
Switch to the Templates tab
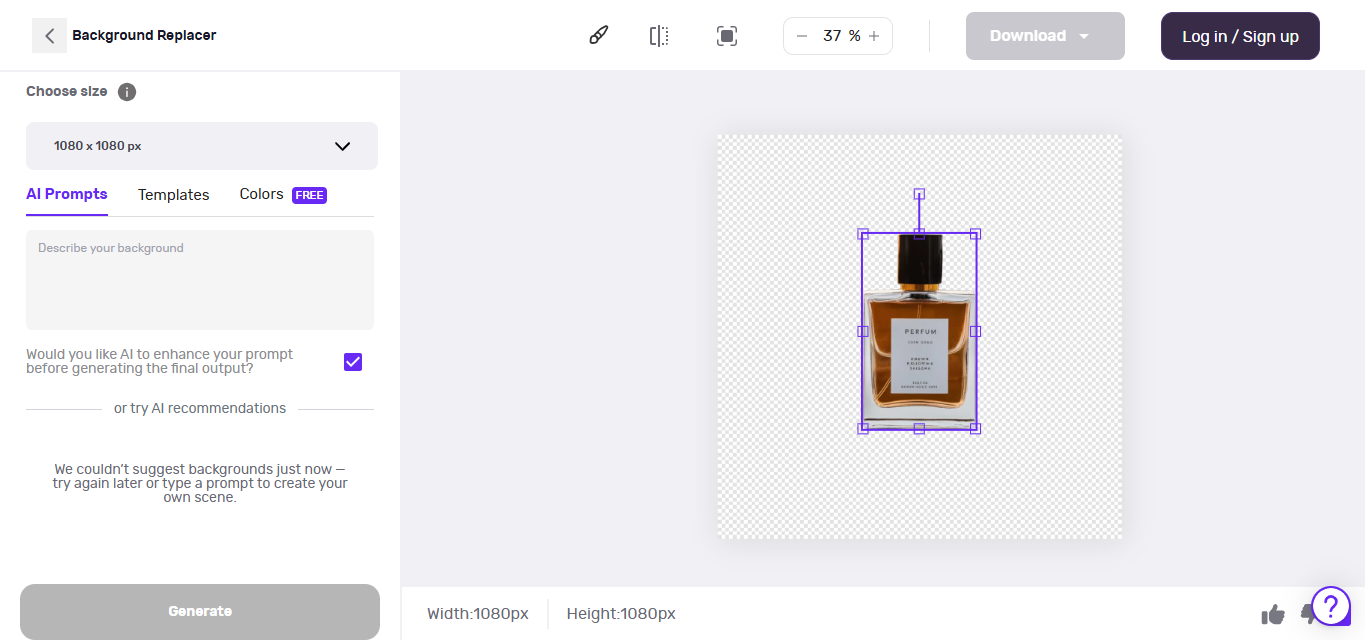point(173,194)
